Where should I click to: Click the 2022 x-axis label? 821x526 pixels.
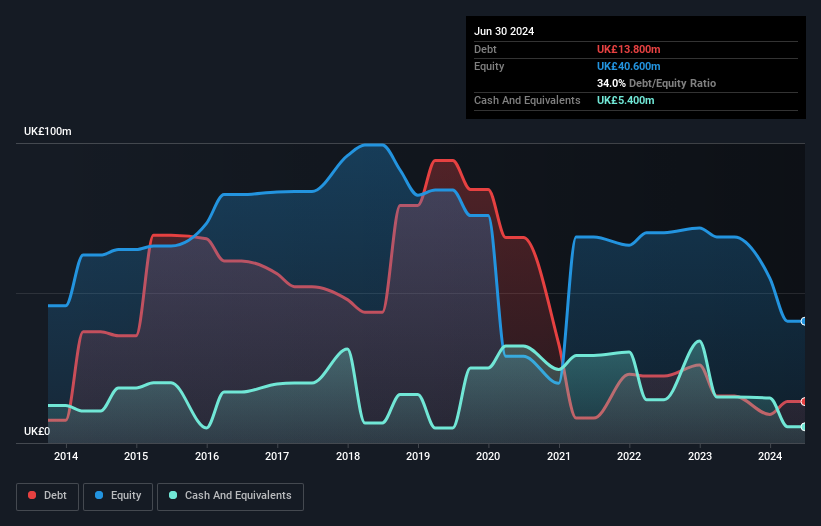pos(629,456)
